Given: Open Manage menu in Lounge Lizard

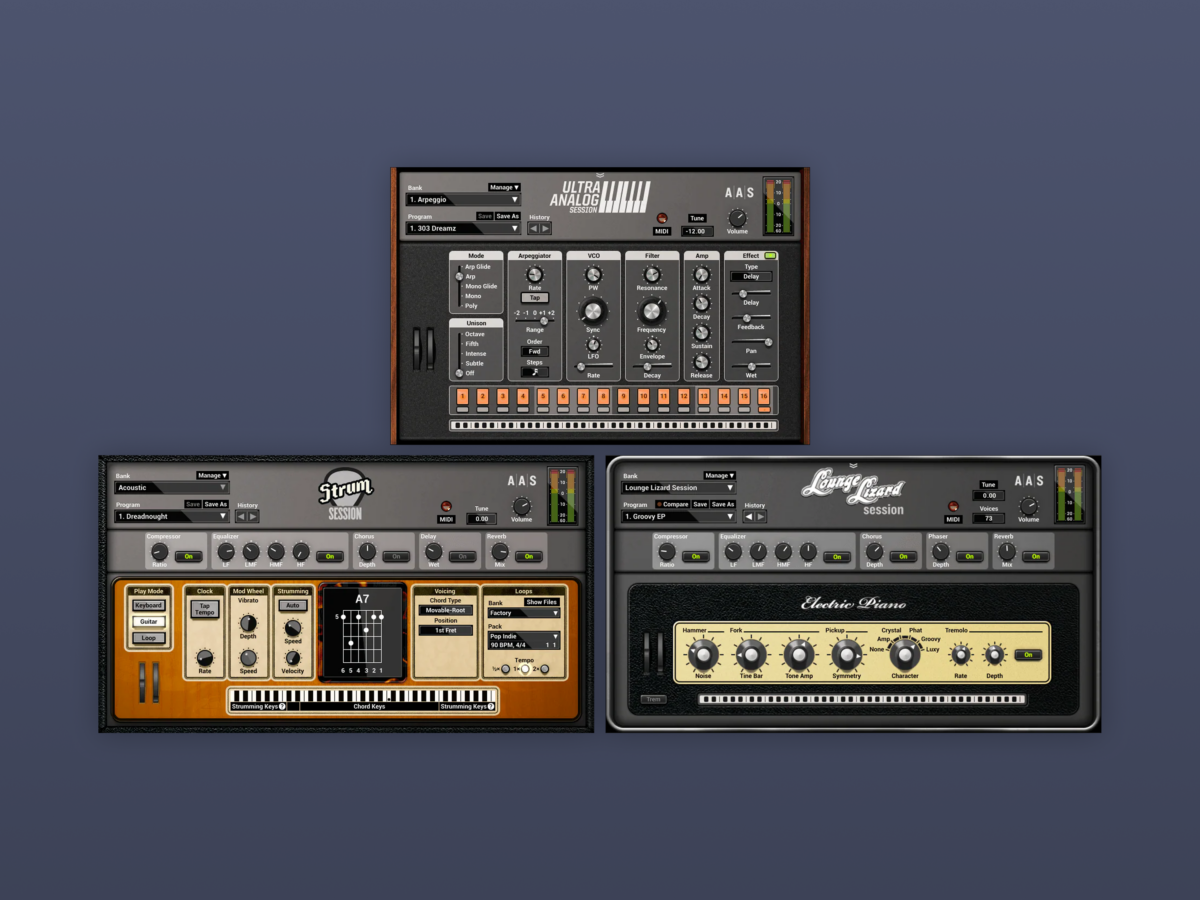Looking at the screenshot, I should (x=720, y=476).
